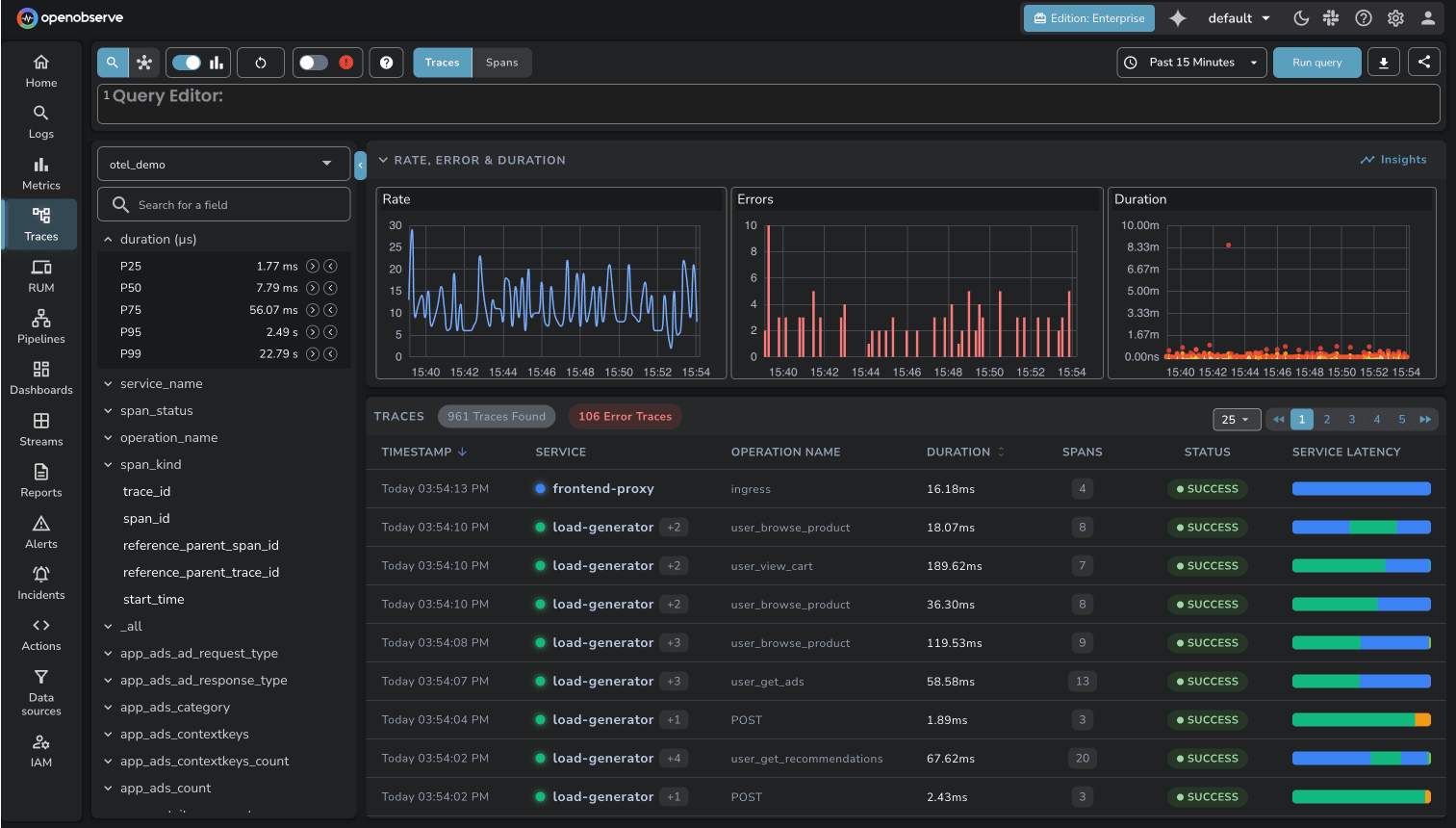Select the Traces icon in the left sidebar
This screenshot has width=1456, height=828.
(x=40, y=223)
